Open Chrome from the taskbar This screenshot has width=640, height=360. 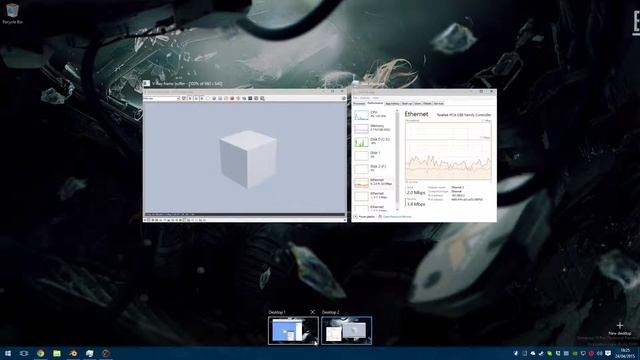click(40, 353)
